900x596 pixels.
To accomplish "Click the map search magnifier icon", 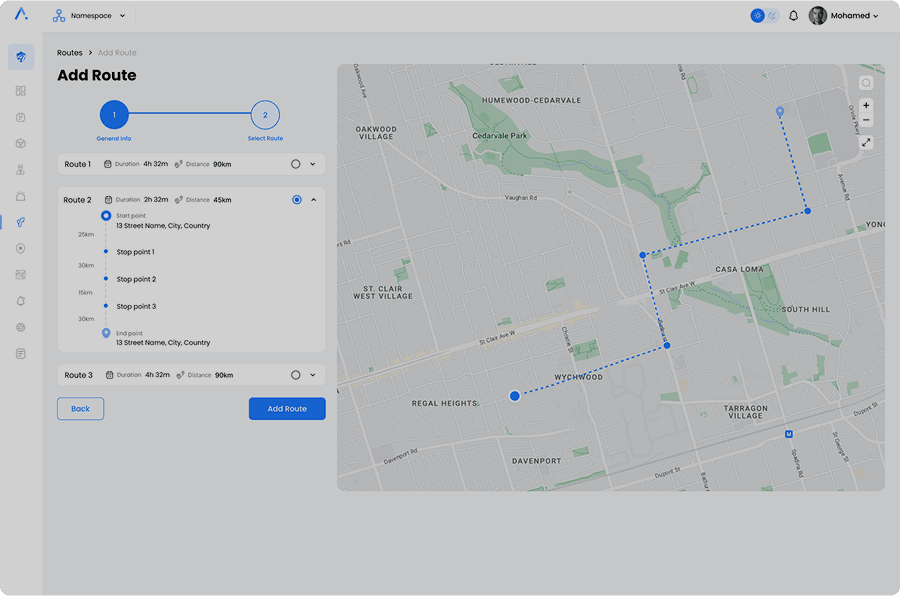I will click(x=866, y=83).
